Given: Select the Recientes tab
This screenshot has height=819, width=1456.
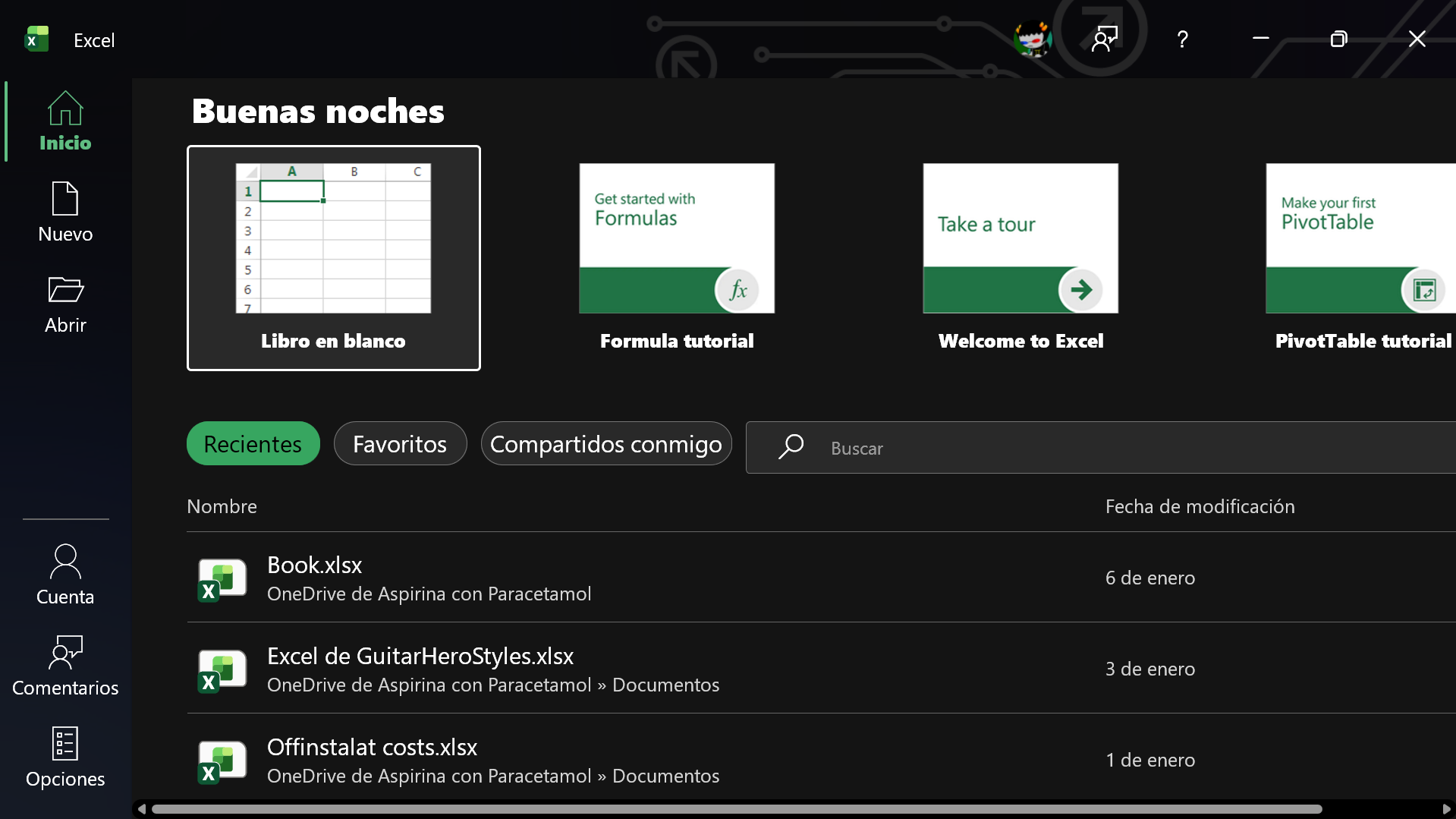Looking at the screenshot, I should 253,443.
